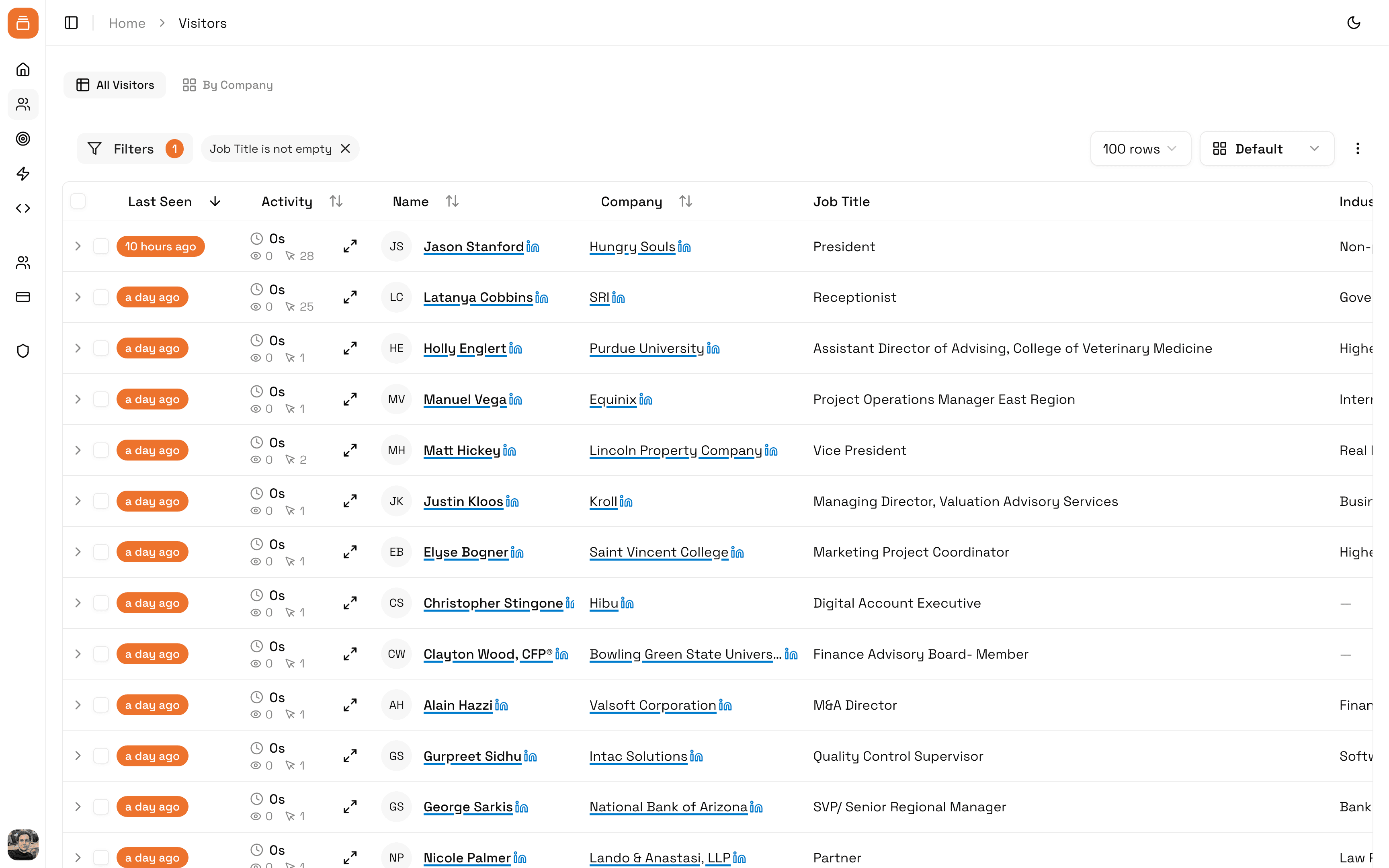The width and height of the screenshot is (1389, 868).
Task: Open Jason Stanford's LinkedIn icon
Action: 533,247
